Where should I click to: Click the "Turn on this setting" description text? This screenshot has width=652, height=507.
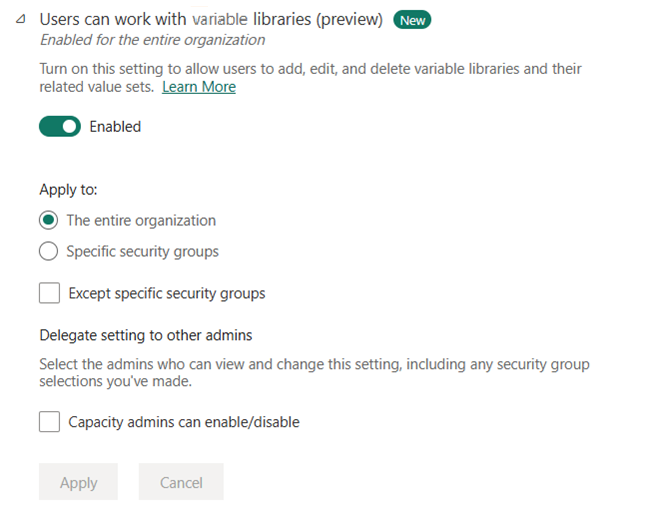point(310,70)
